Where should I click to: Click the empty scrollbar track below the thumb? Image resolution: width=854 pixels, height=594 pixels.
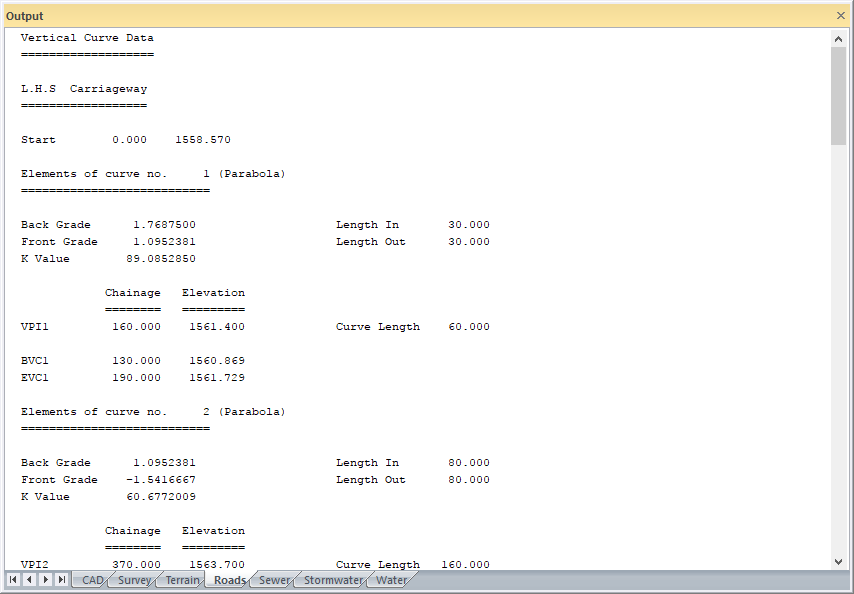(x=838, y=350)
